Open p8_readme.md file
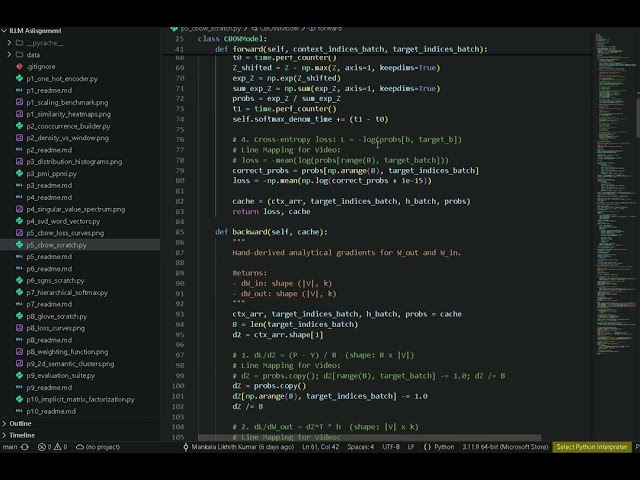 tap(49, 340)
